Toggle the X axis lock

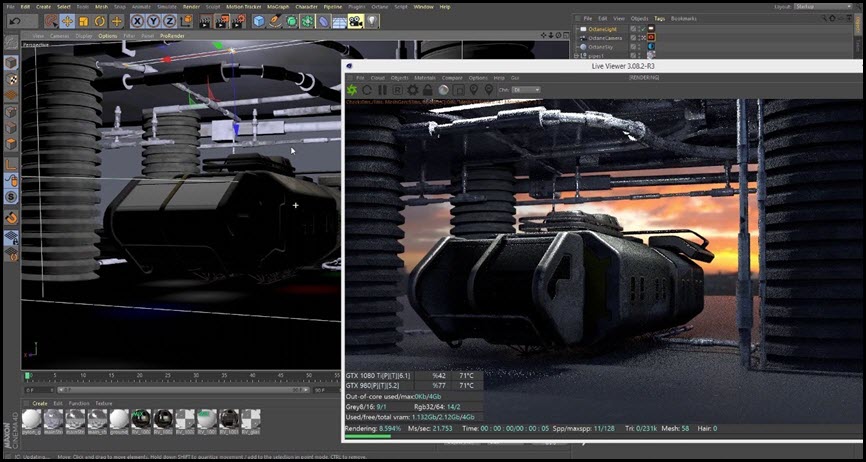coord(137,21)
